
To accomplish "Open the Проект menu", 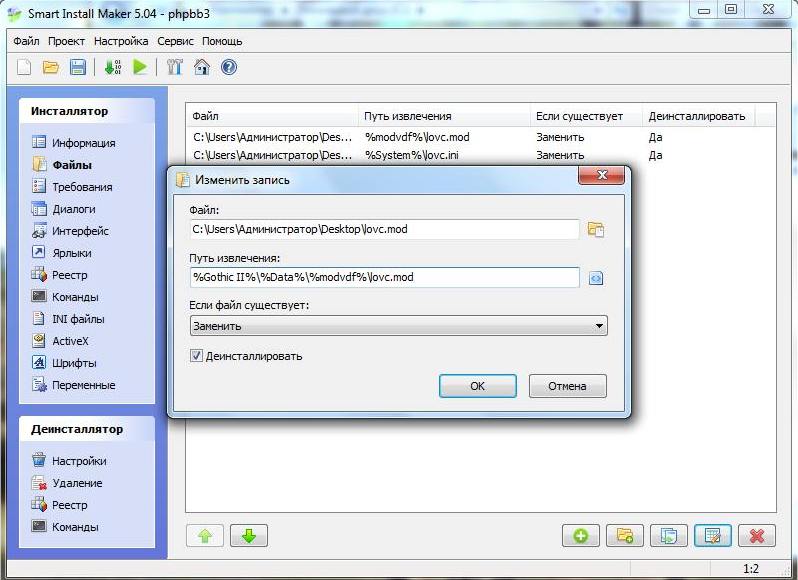I will coord(66,41).
